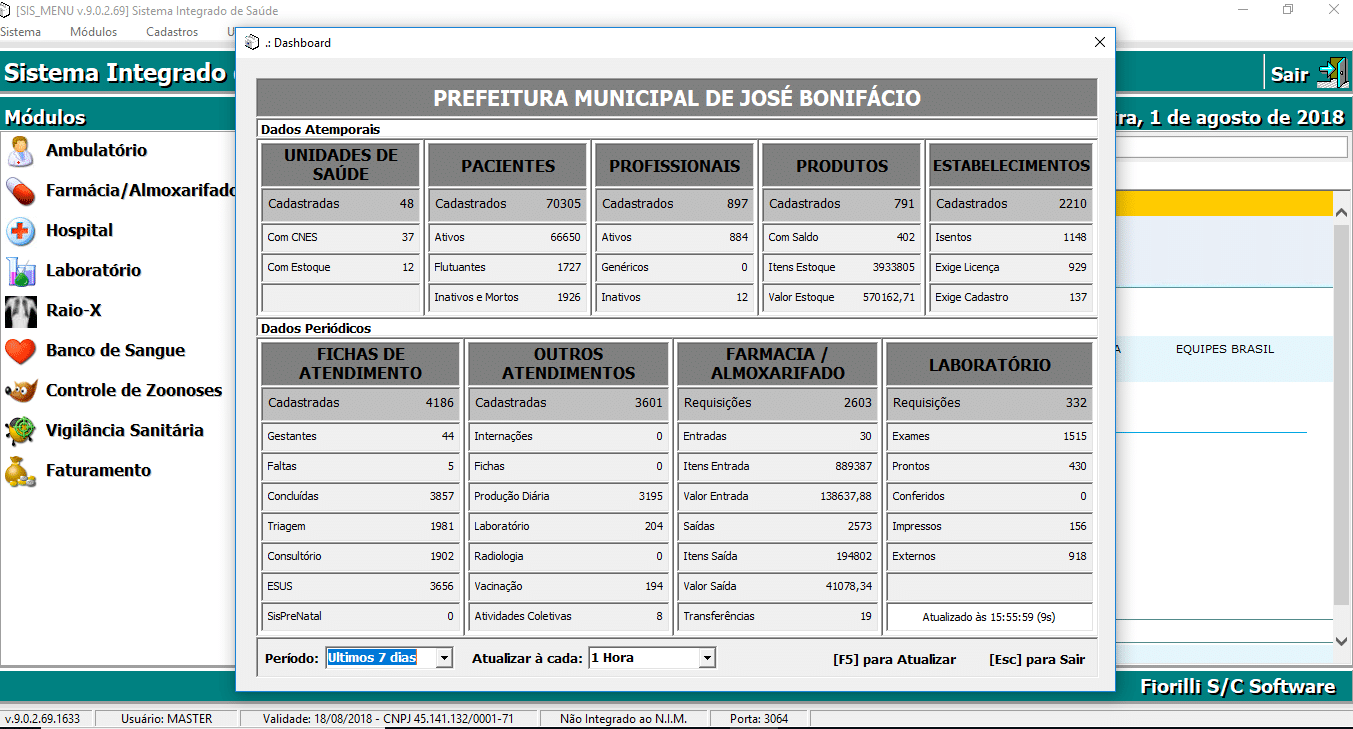Open the Cadastros menu
Viewport: 1353px width, 729px height.
pyautogui.click(x=172, y=32)
